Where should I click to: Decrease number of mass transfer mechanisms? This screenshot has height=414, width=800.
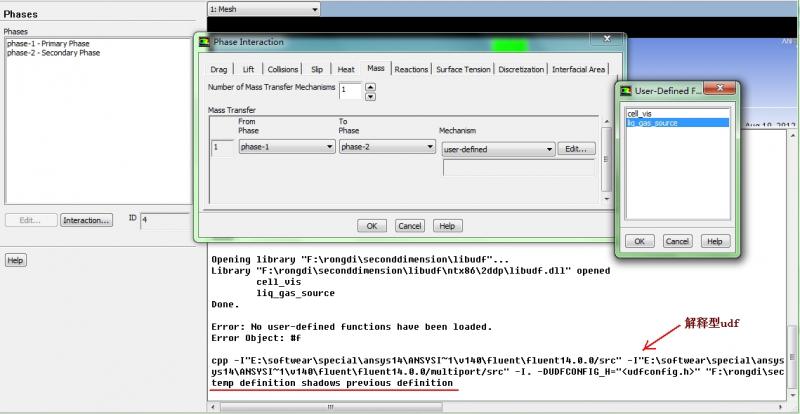pyautogui.click(x=371, y=96)
